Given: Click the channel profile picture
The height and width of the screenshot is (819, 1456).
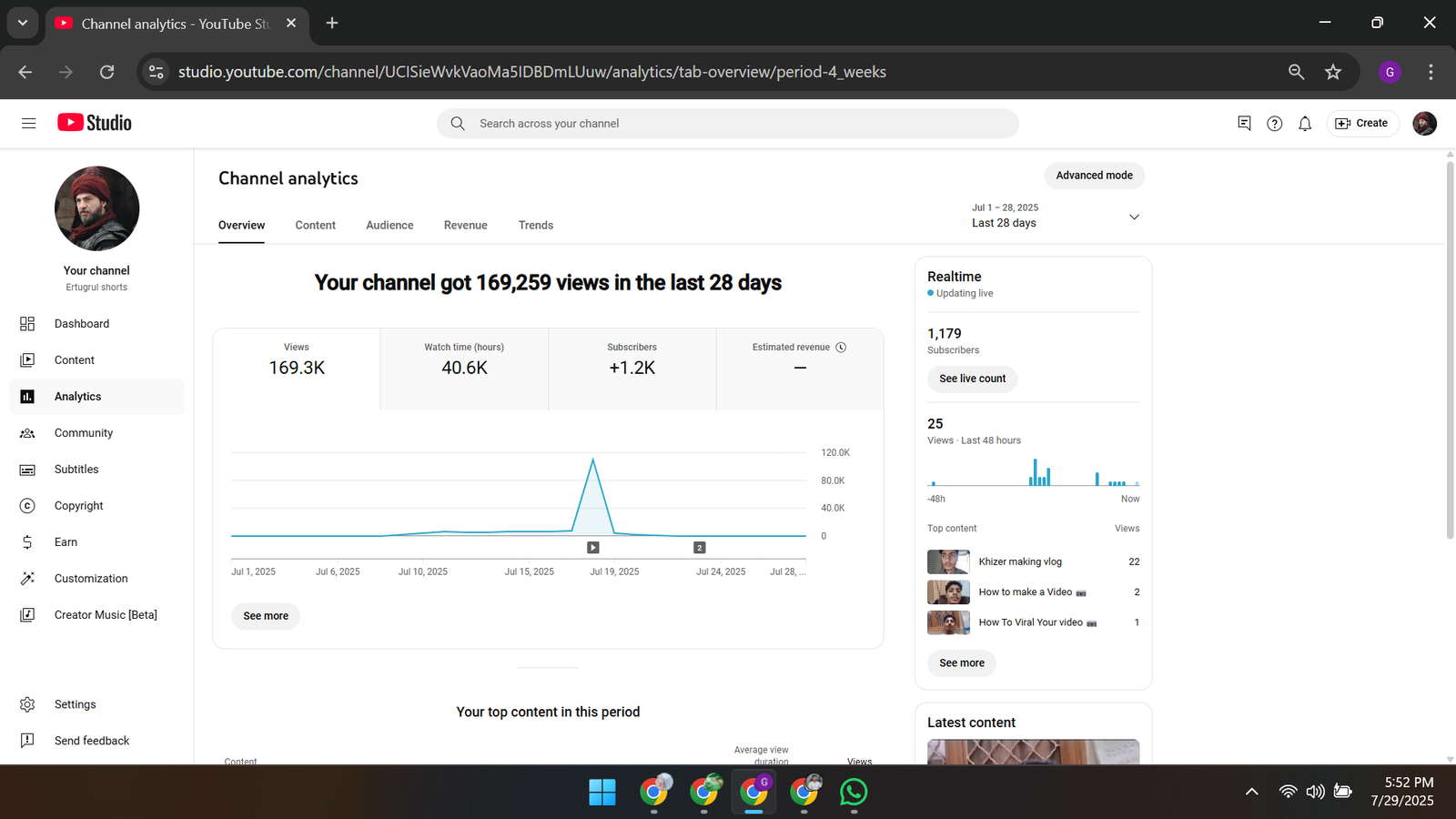Looking at the screenshot, I should [96, 208].
